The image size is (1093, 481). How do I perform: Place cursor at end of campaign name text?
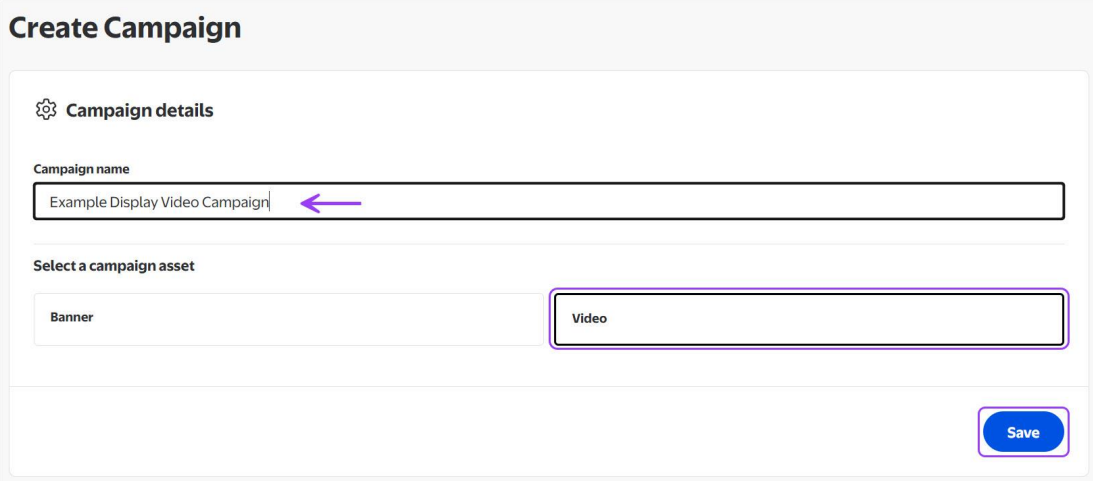click(x=270, y=203)
